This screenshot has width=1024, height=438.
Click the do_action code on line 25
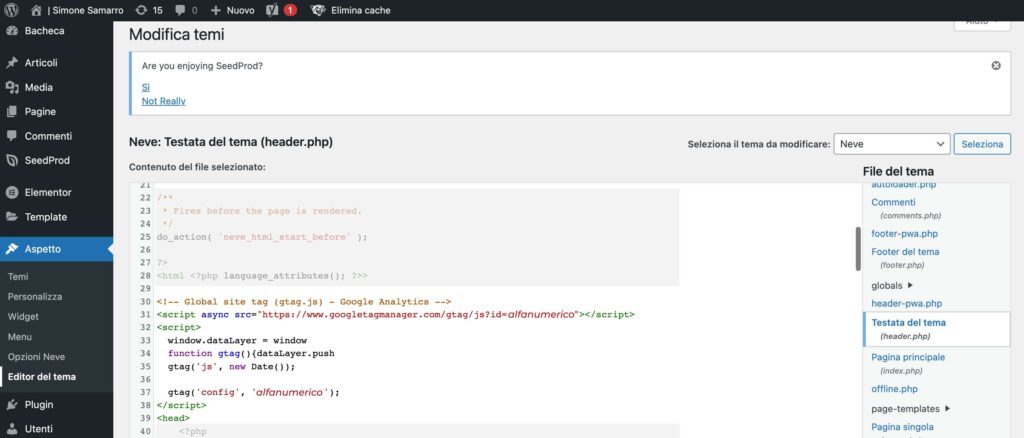[262, 237]
